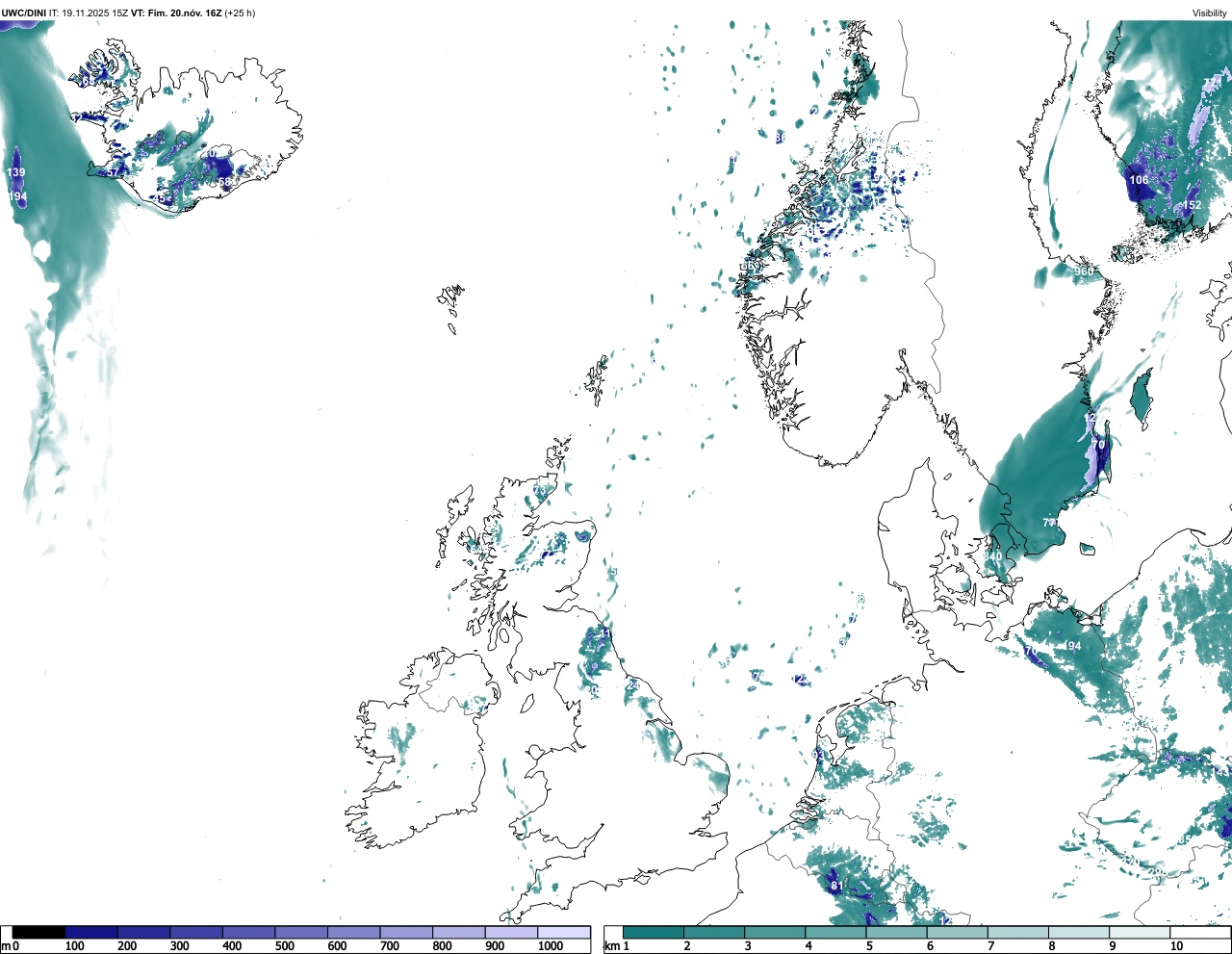The height and width of the screenshot is (954, 1232).
Task: Pick the light 8–9 km legend swatch
Action: click(1080, 933)
